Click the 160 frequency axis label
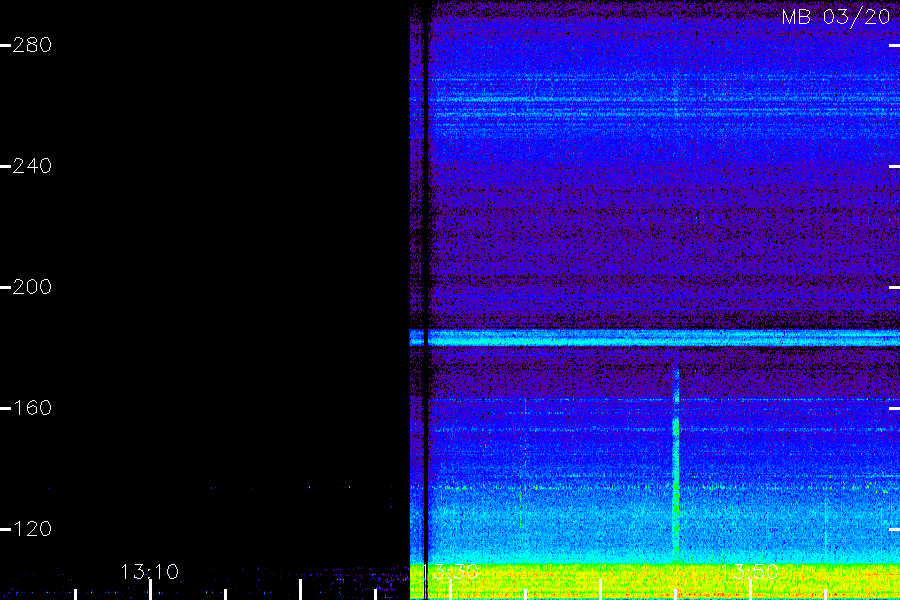Viewport: 900px width, 600px height. click(32, 408)
